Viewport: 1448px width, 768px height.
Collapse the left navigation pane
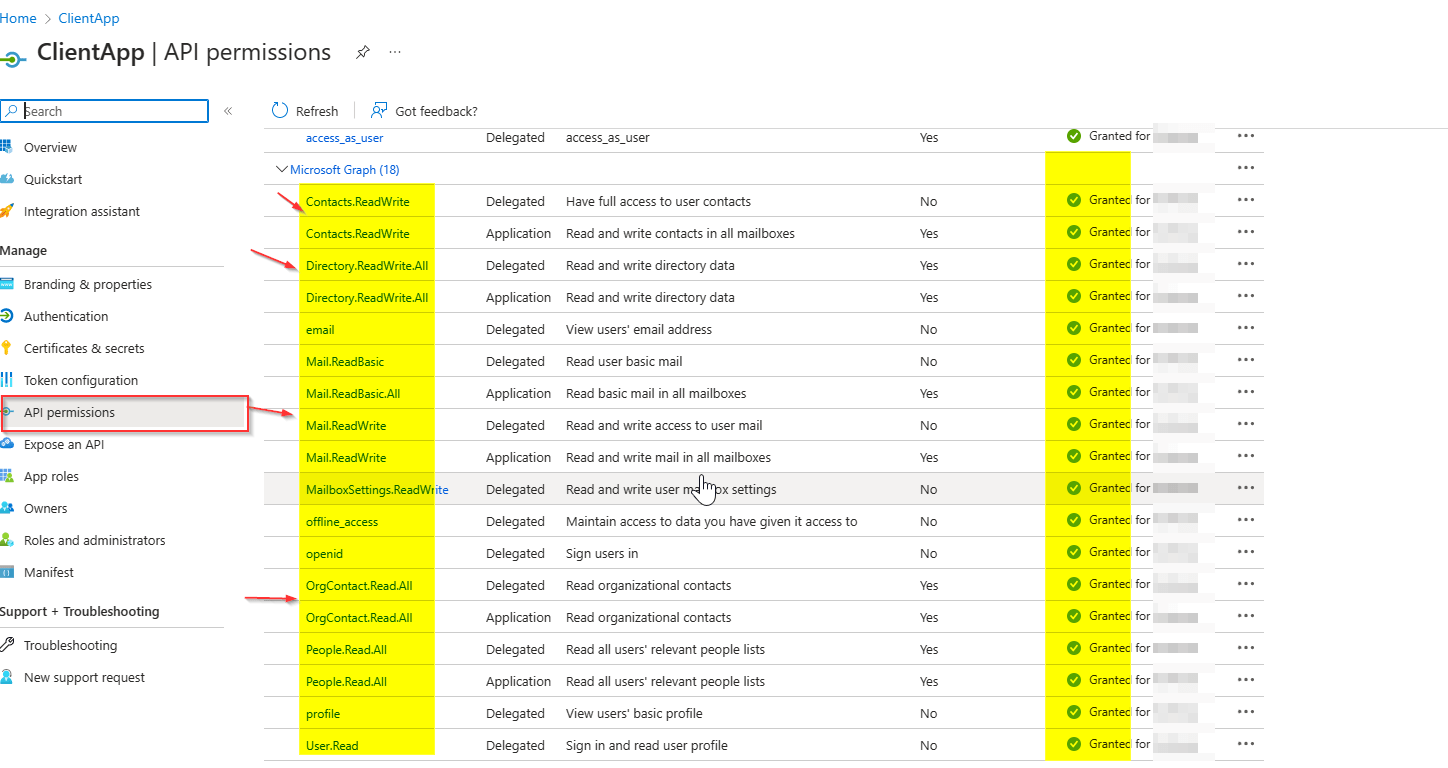click(228, 111)
